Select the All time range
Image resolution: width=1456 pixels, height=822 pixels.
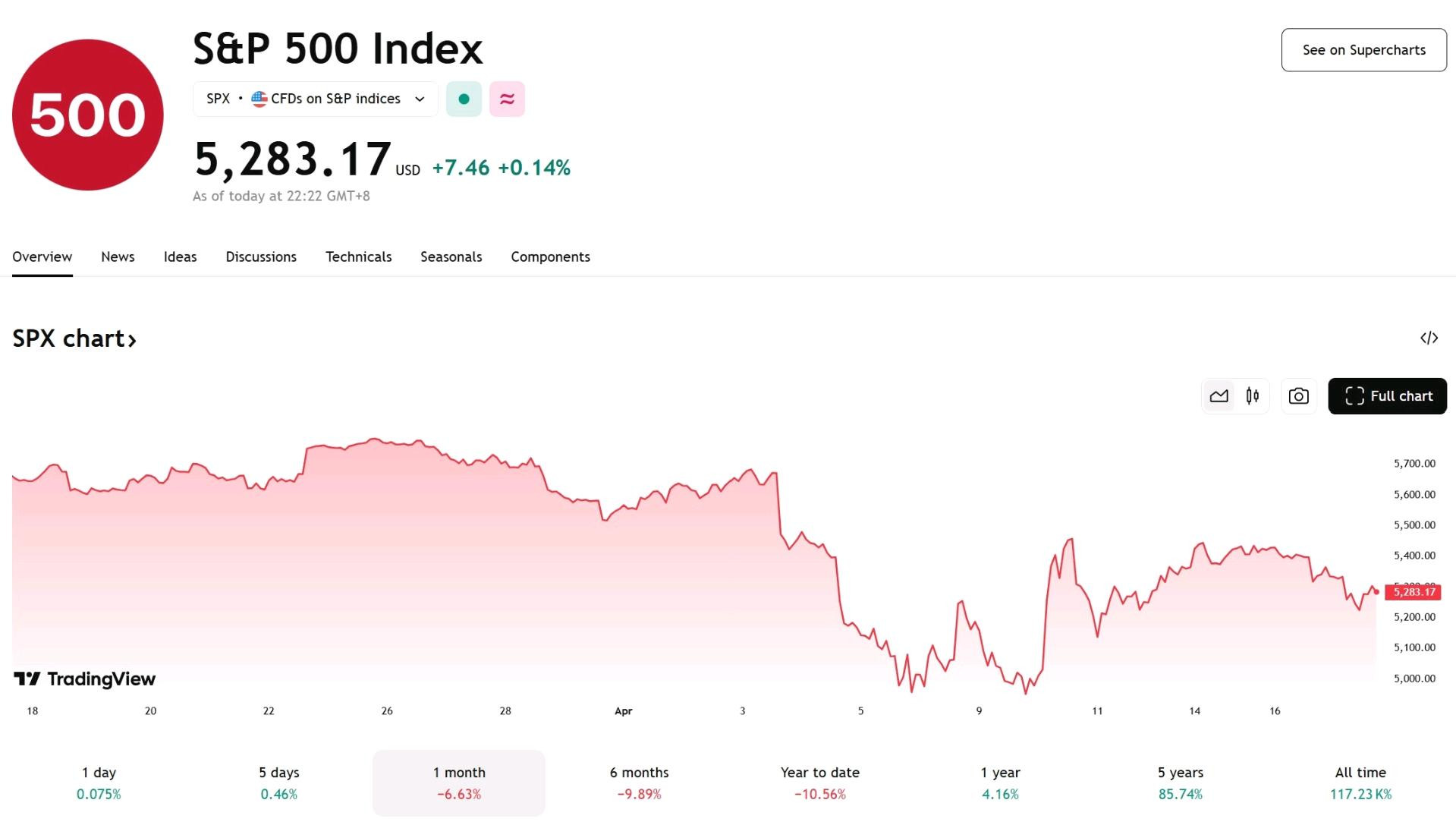[1360, 783]
